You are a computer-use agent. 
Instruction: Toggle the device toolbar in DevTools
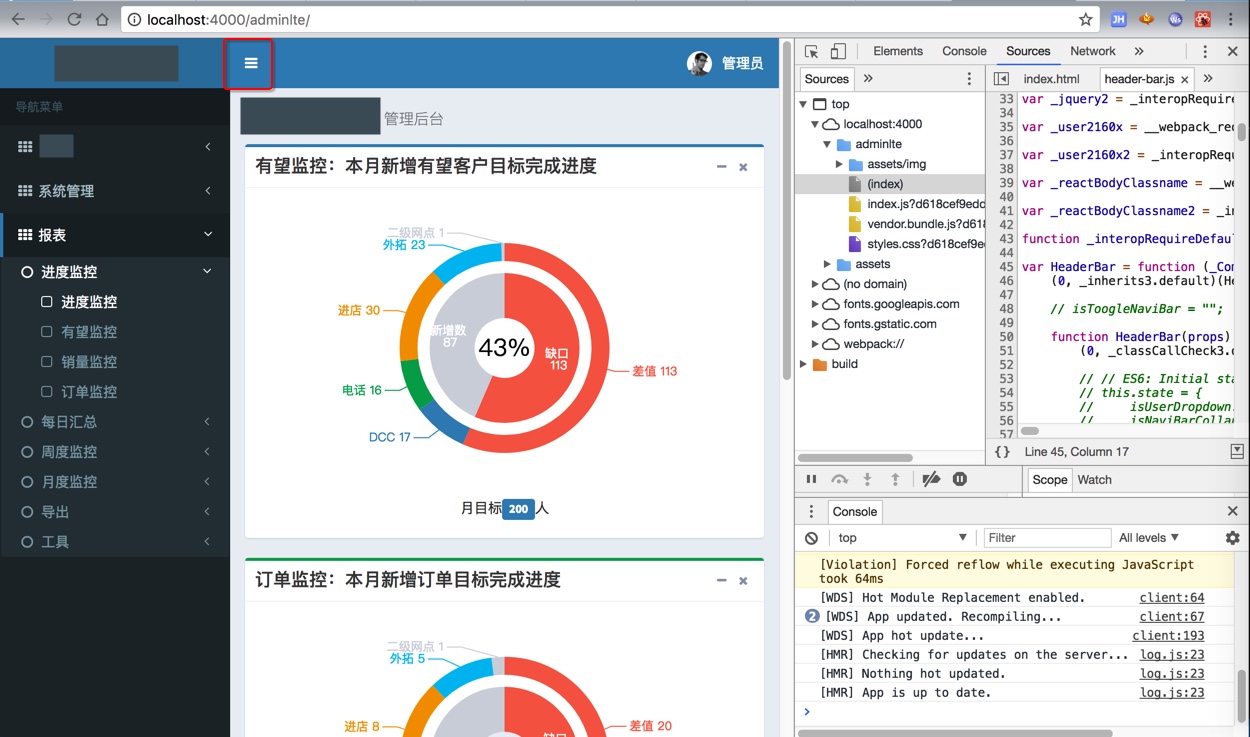838,51
